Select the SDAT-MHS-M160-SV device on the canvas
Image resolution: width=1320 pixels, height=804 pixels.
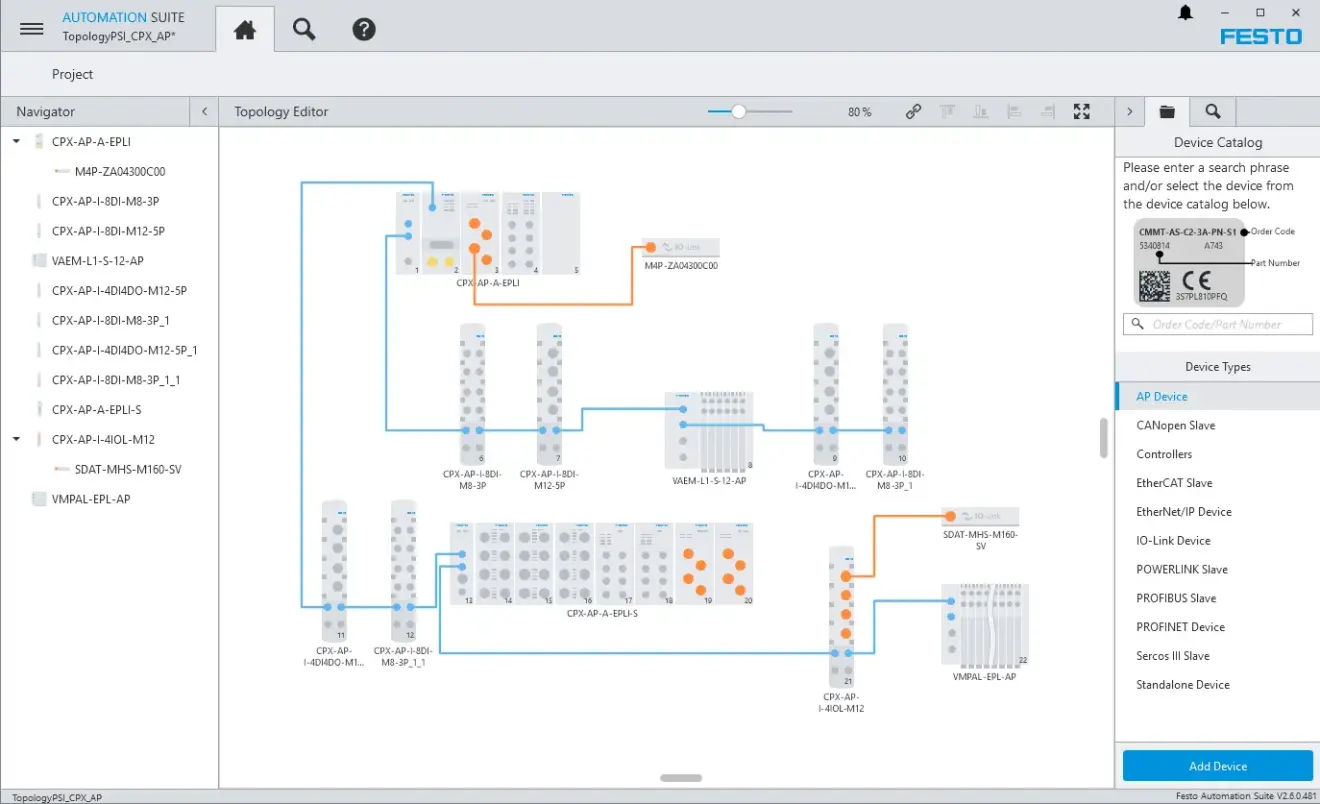coord(980,516)
